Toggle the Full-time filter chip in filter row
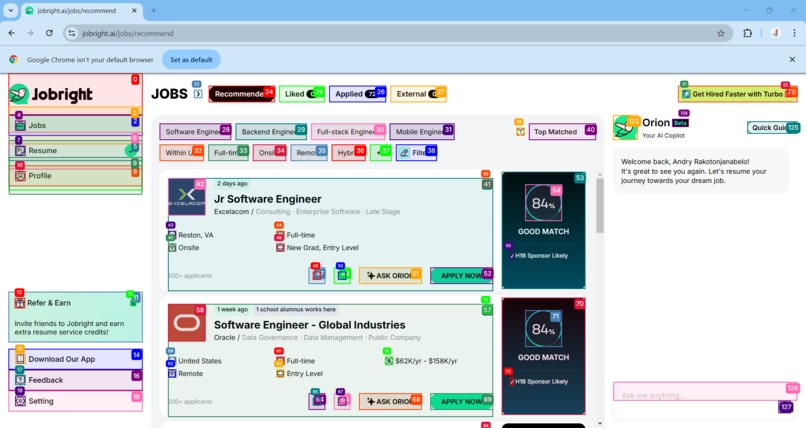This screenshot has width=806, height=428. pos(228,153)
